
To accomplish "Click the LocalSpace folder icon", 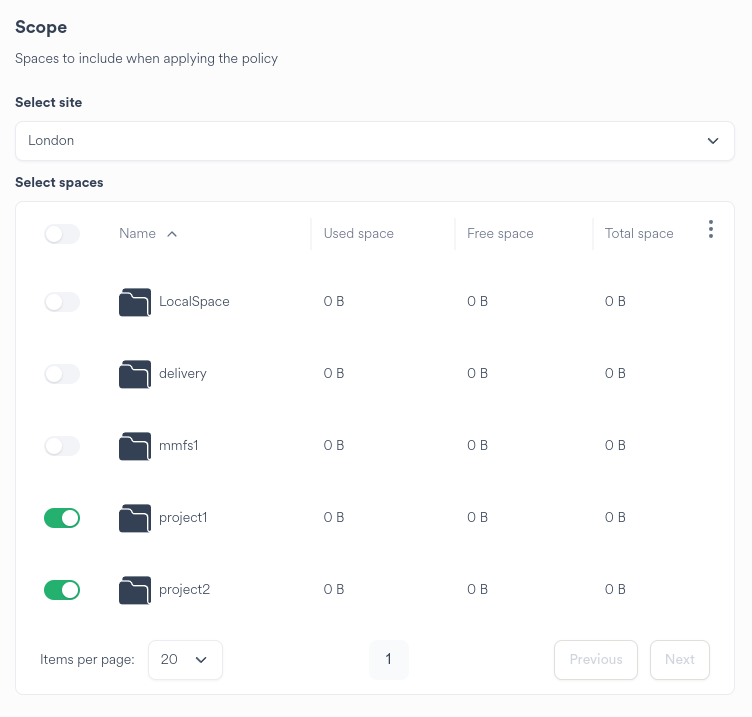I will [134, 302].
